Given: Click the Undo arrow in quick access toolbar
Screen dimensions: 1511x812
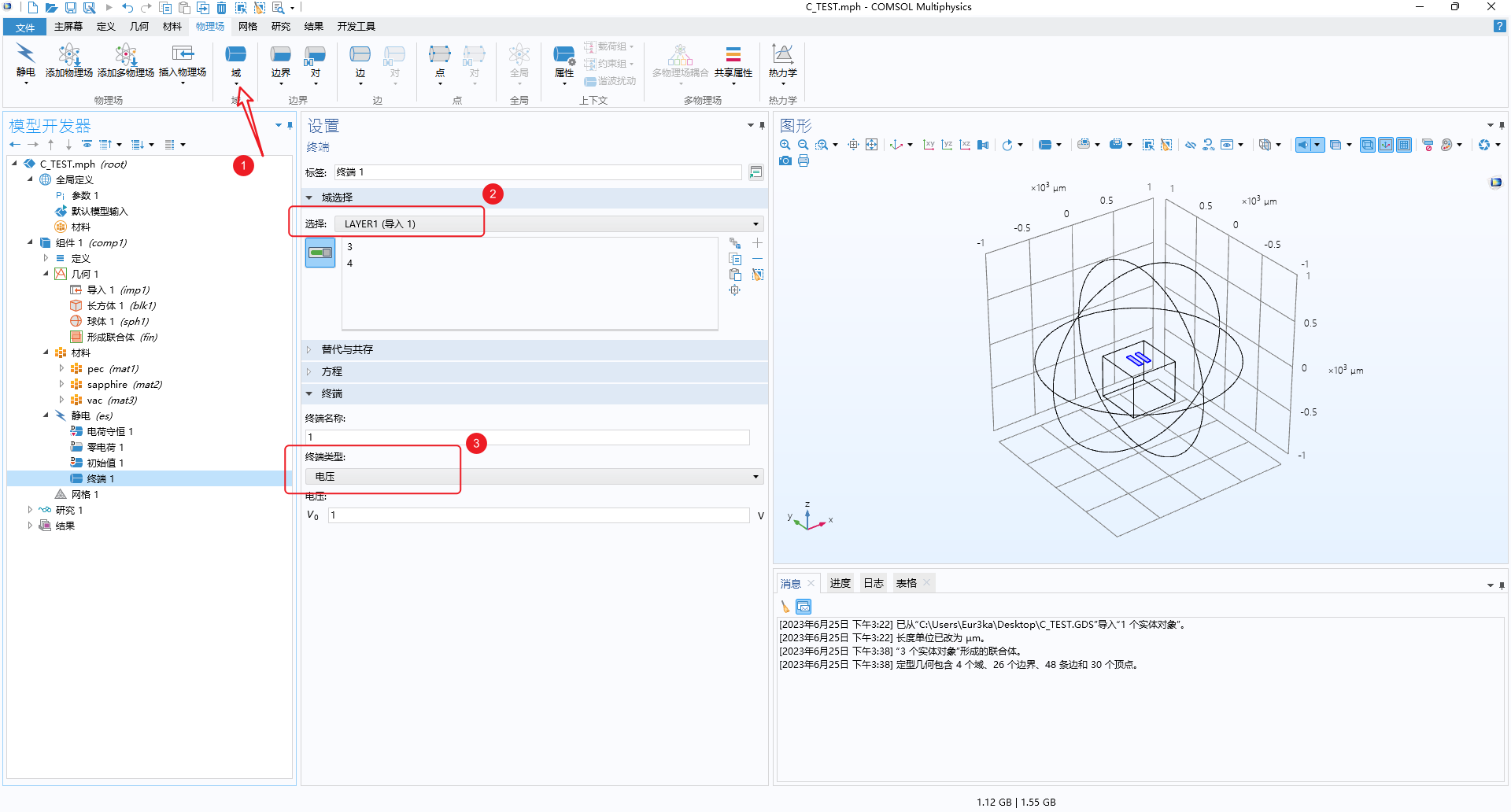Looking at the screenshot, I should pos(127,8).
